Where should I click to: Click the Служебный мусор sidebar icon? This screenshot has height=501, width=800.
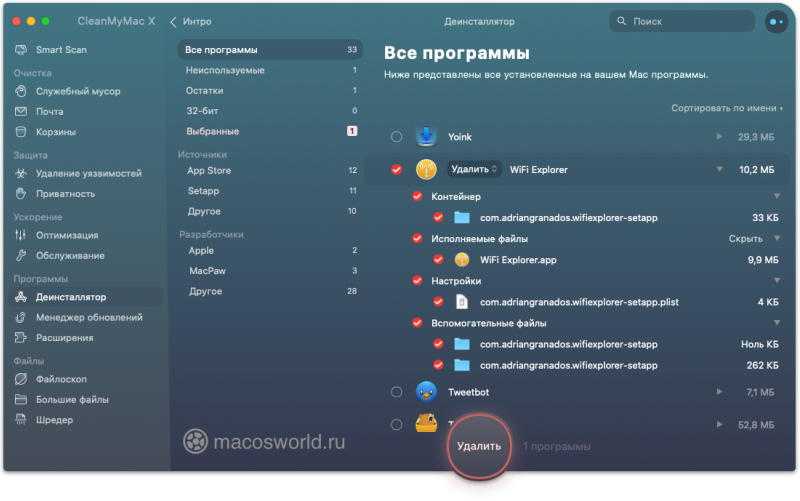pyautogui.click(x=21, y=91)
